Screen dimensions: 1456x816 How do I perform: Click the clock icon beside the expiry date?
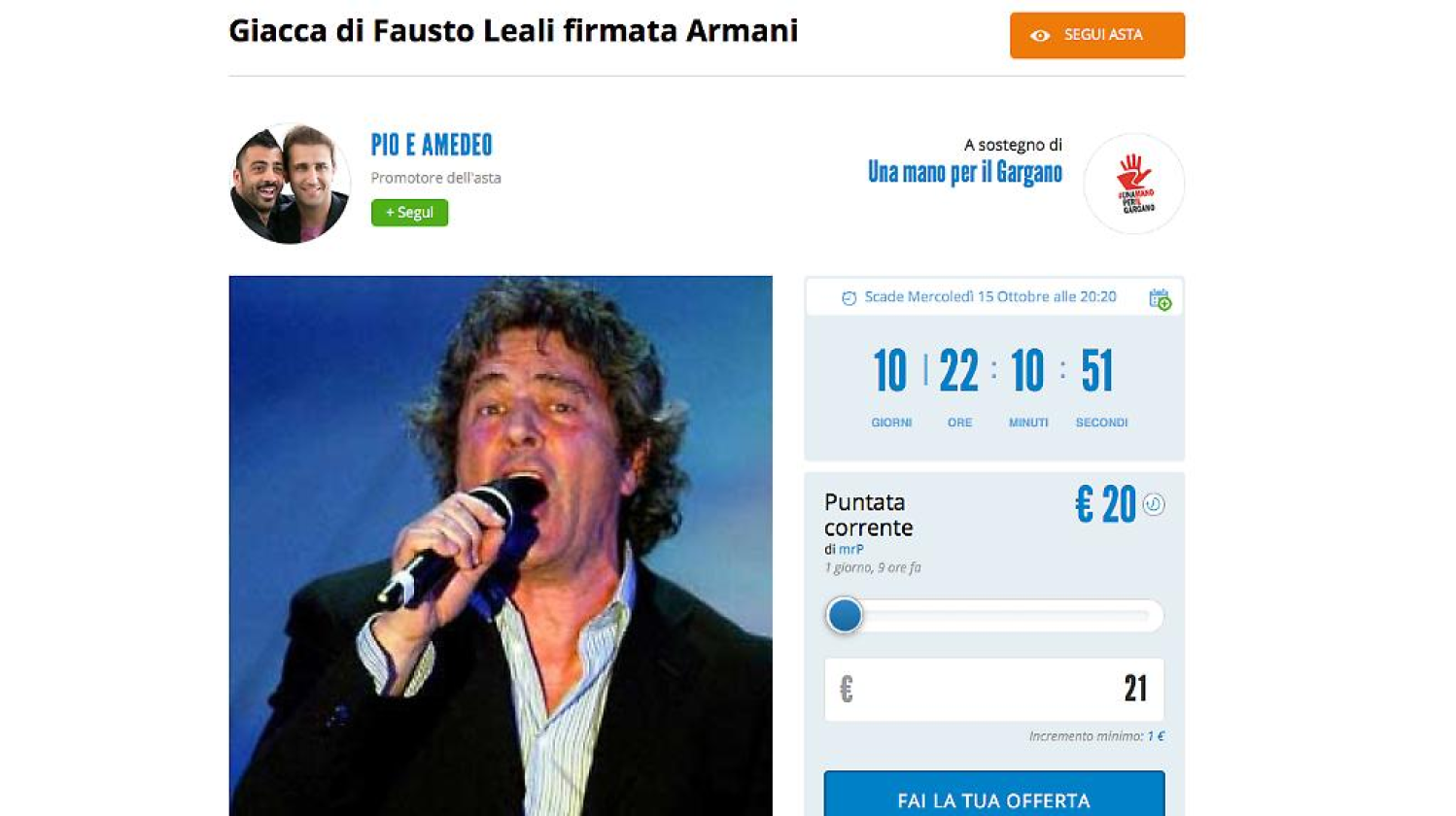pyautogui.click(x=849, y=298)
